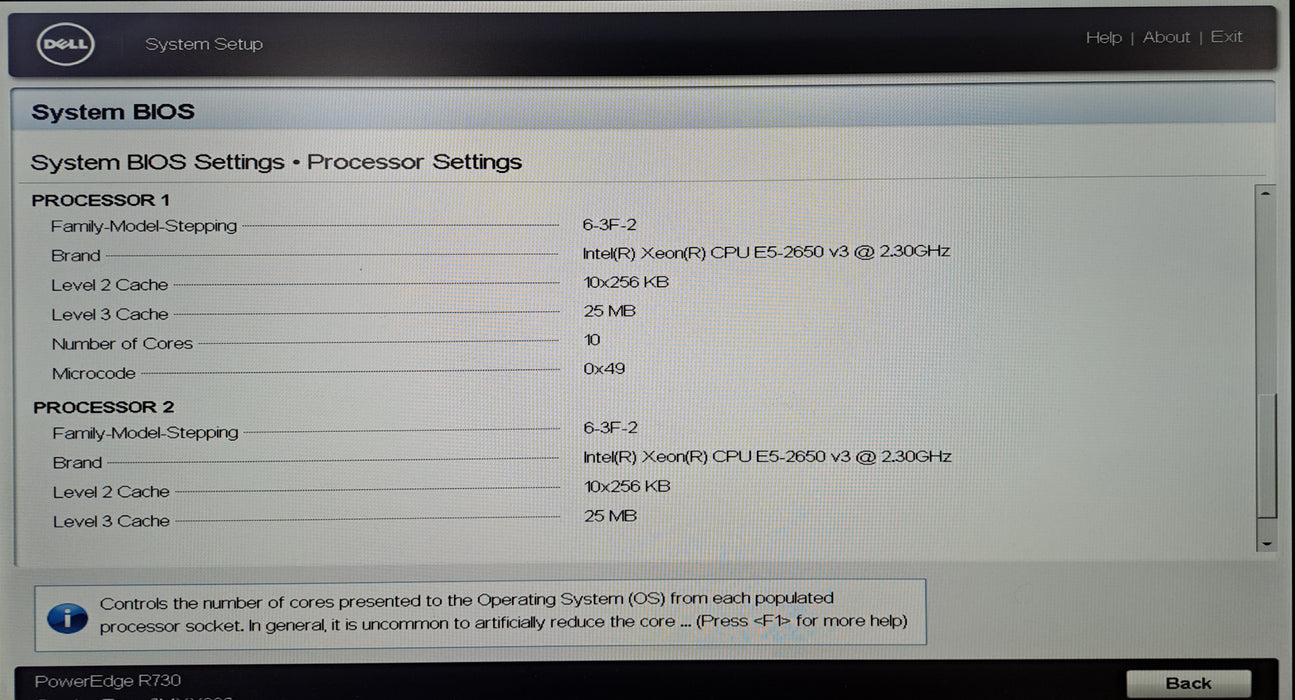Click the Processor 1 Brand label

(76, 255)
